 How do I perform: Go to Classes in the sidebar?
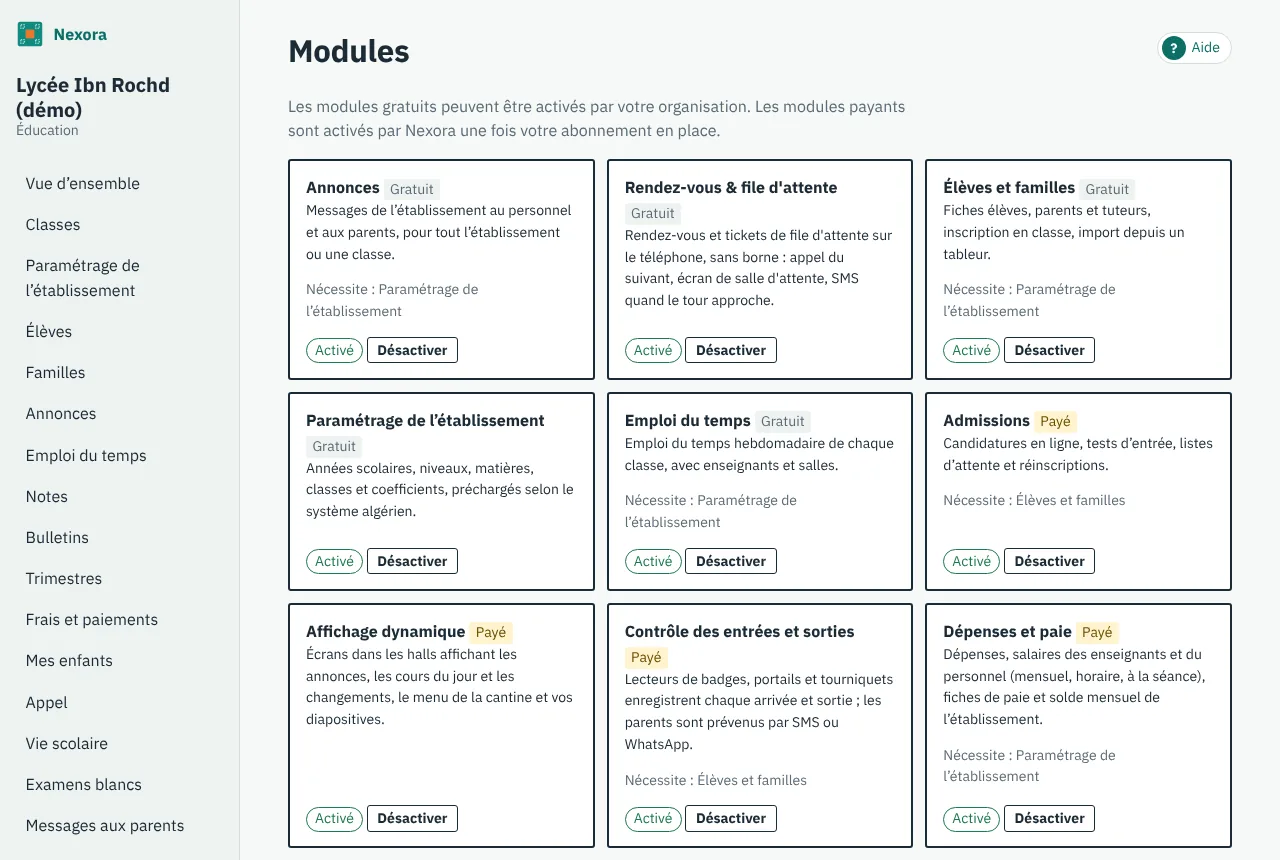(53, 224)
